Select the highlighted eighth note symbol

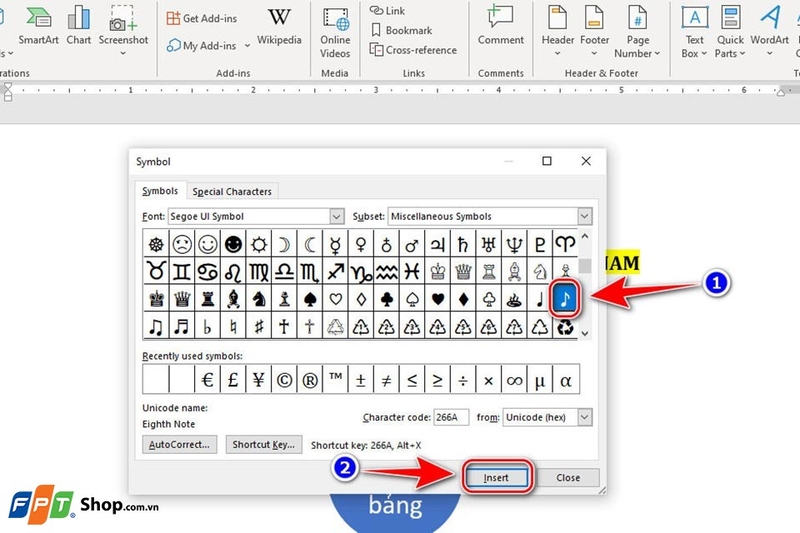565,299
